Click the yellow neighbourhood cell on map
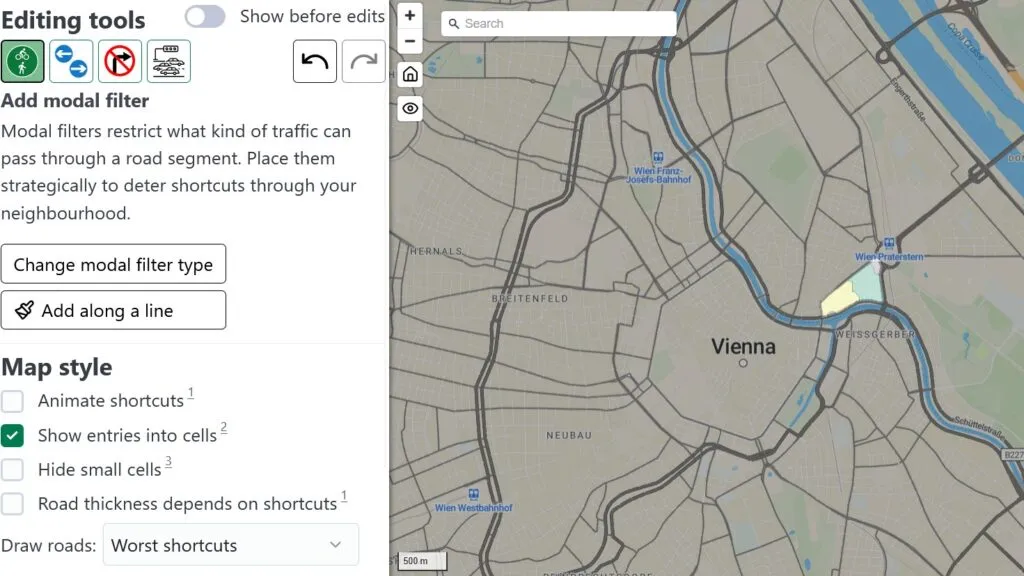This screenshot has width=1024, height=576. (839, 299)
